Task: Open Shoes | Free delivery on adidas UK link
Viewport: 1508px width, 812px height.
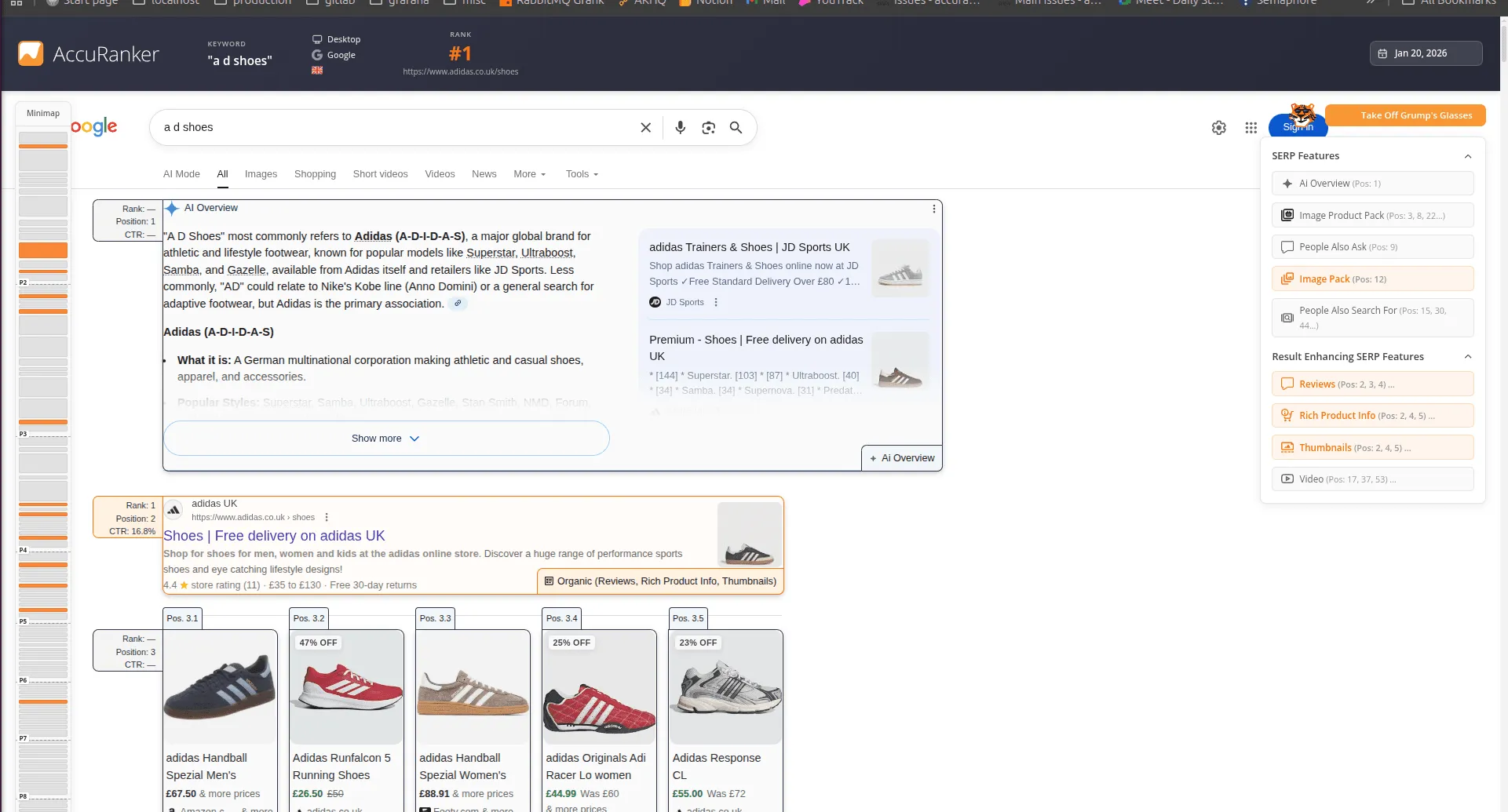Action: point(274,536)
